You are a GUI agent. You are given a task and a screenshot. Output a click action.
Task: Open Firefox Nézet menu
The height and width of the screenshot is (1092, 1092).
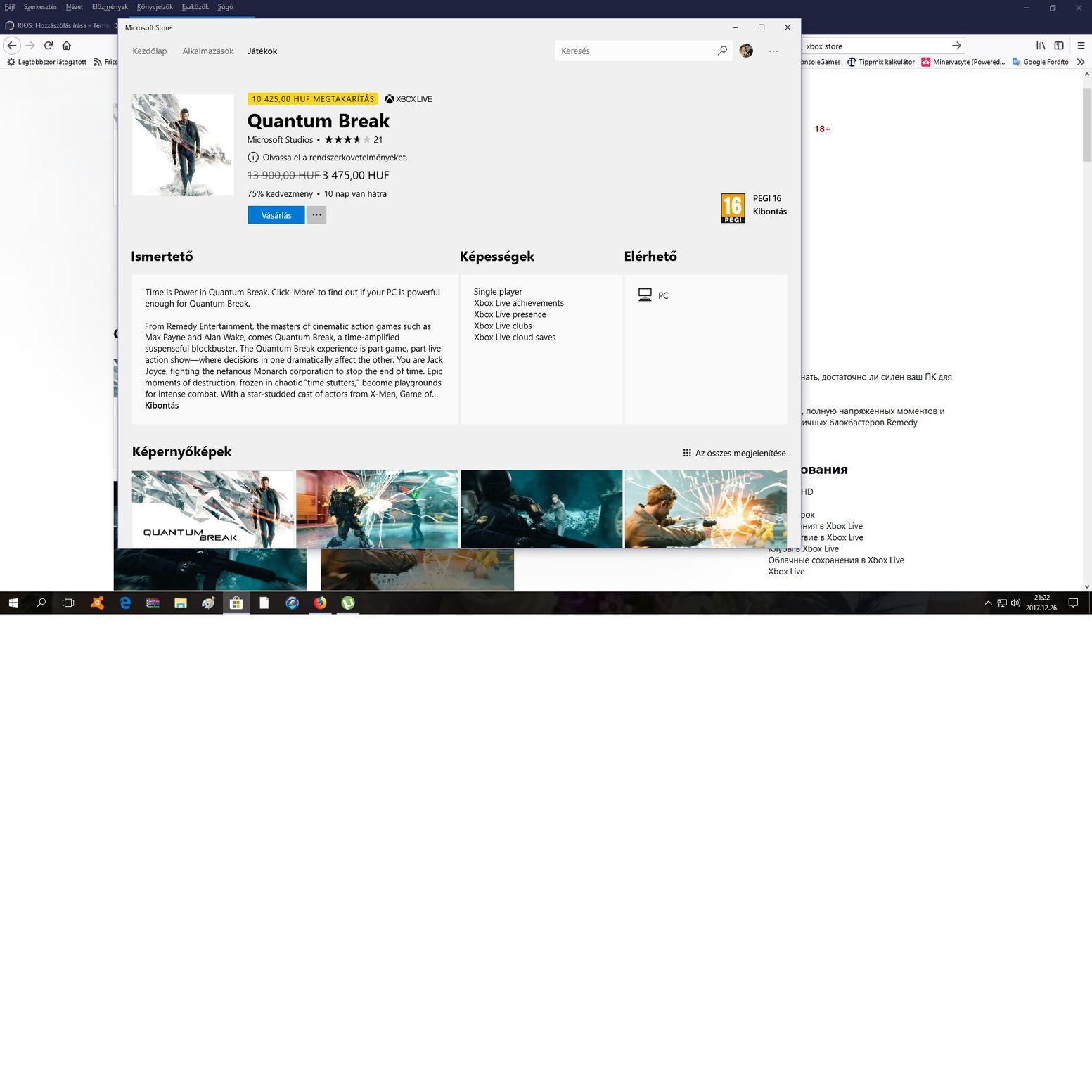74,7
